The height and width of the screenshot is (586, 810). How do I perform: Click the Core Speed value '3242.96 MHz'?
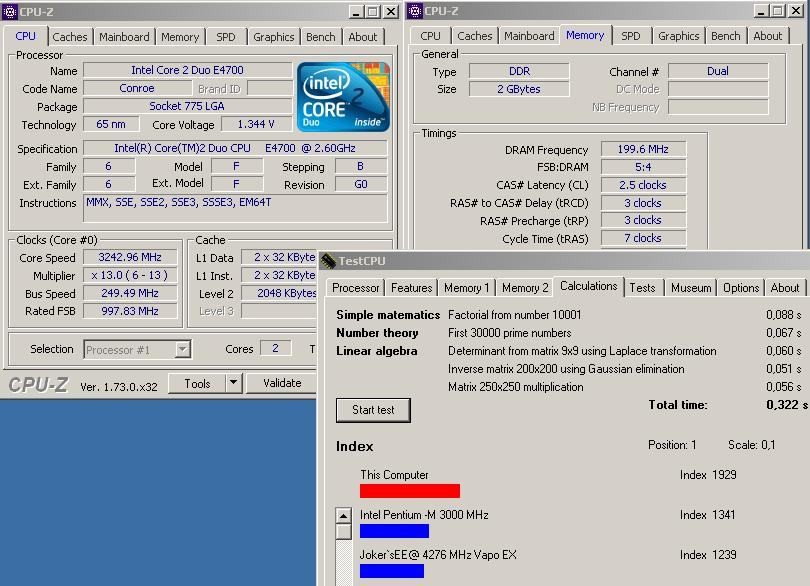130,257
